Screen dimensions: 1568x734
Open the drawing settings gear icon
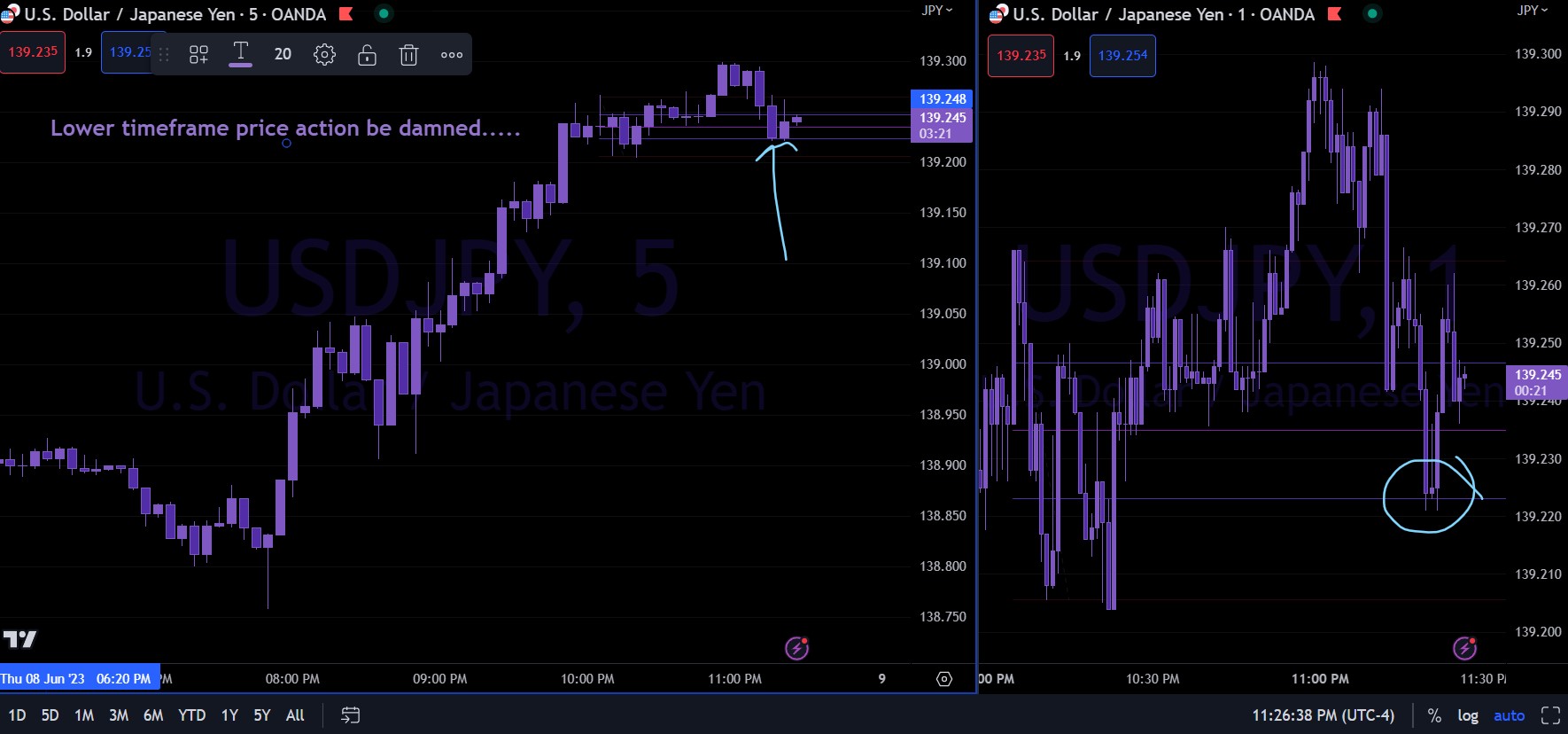(324, 55)
